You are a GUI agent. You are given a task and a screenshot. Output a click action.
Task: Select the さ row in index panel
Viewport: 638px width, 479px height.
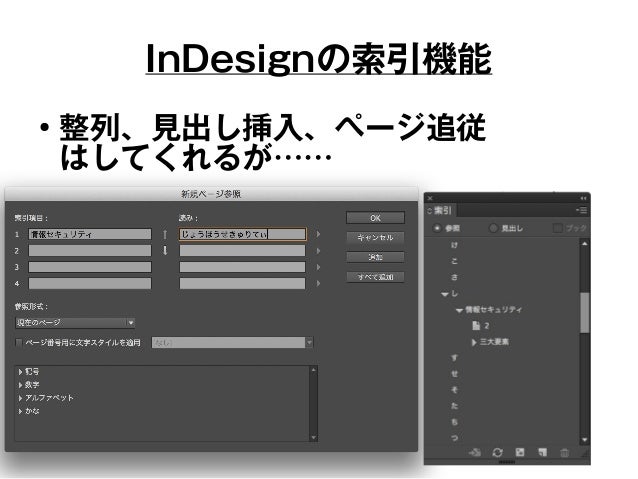coord(454,277)
